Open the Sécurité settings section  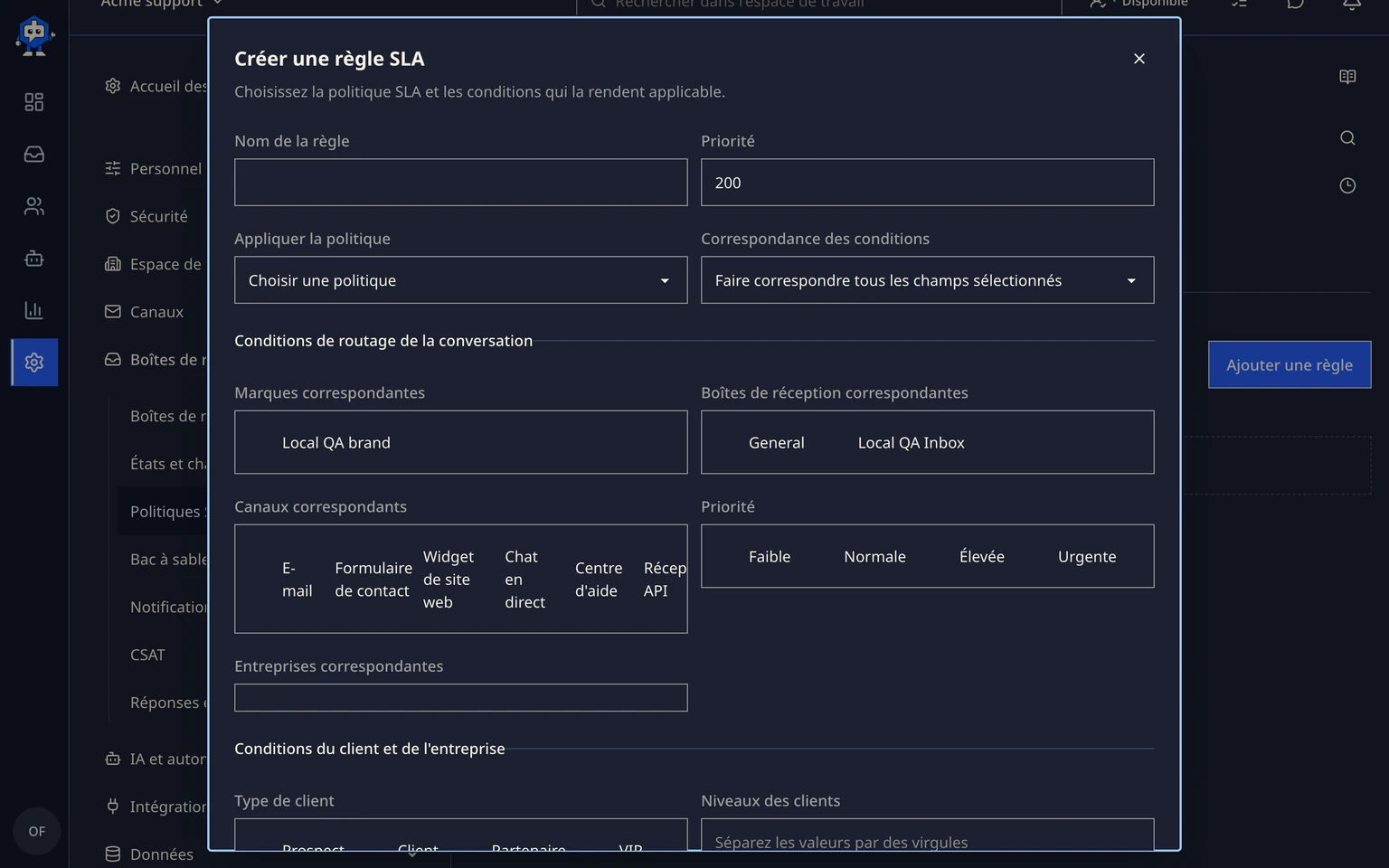click(x=146, y=217)
